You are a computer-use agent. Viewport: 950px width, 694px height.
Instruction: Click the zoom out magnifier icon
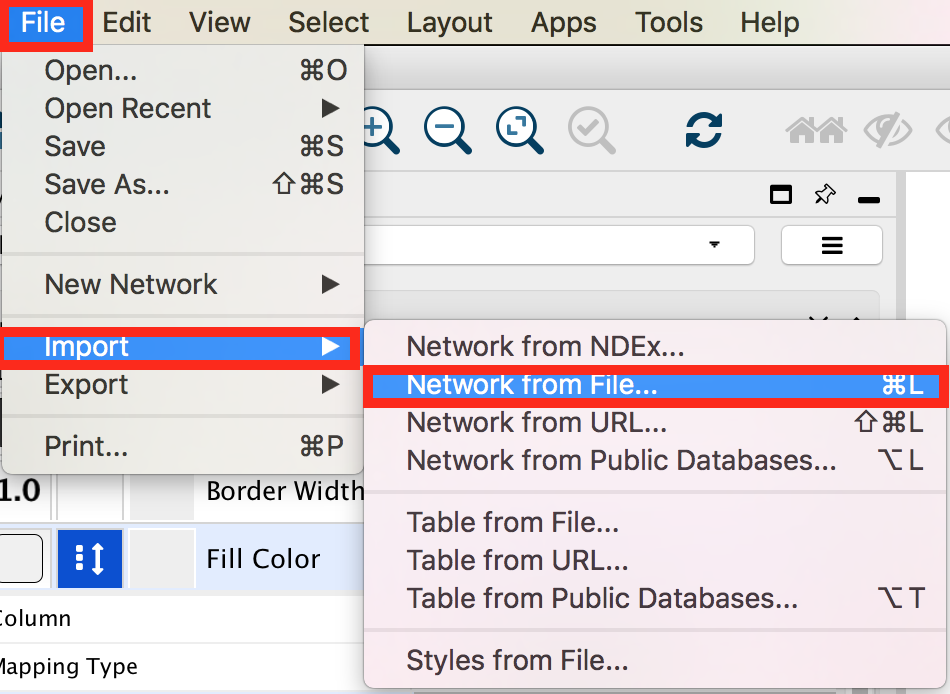[x=445, y=129]
